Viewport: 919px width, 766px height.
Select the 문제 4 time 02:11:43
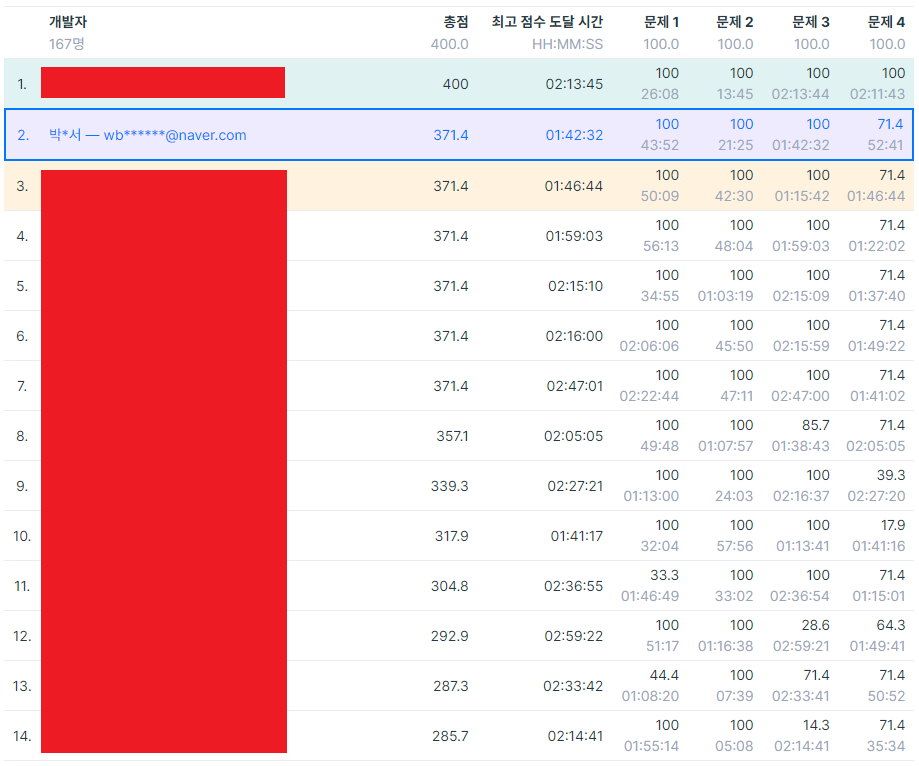[x=877, y=94]
